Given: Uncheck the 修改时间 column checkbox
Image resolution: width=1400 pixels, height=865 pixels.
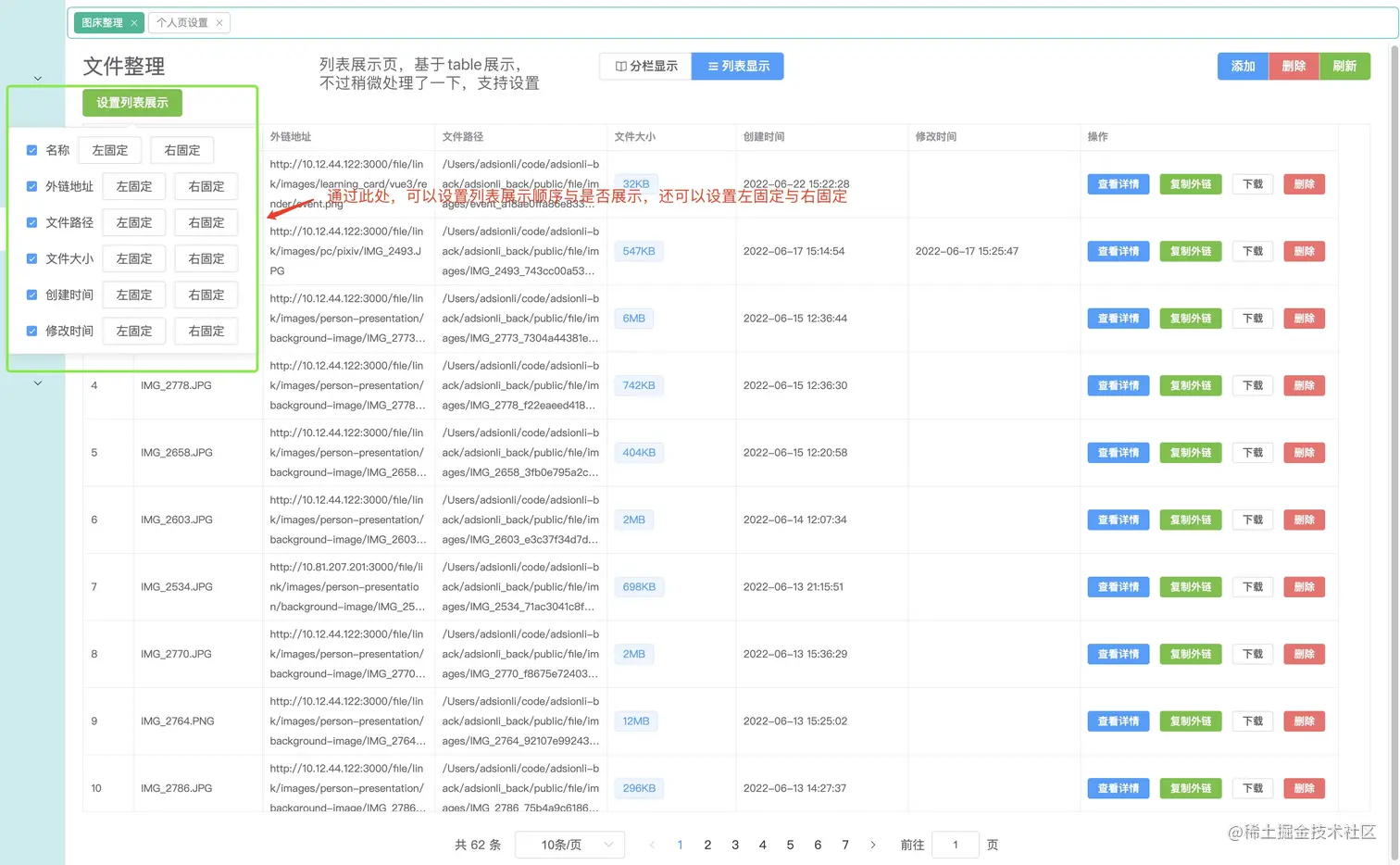Looking at the screenshot, I should tap(32, 331).
